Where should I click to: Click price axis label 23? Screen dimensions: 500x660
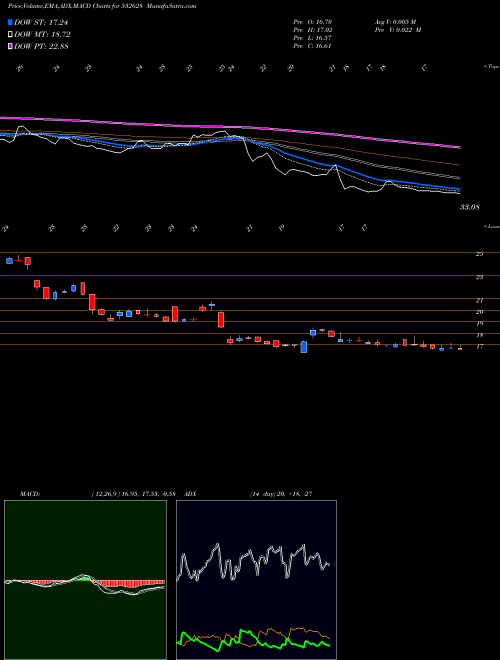click(x=479, y=277)
